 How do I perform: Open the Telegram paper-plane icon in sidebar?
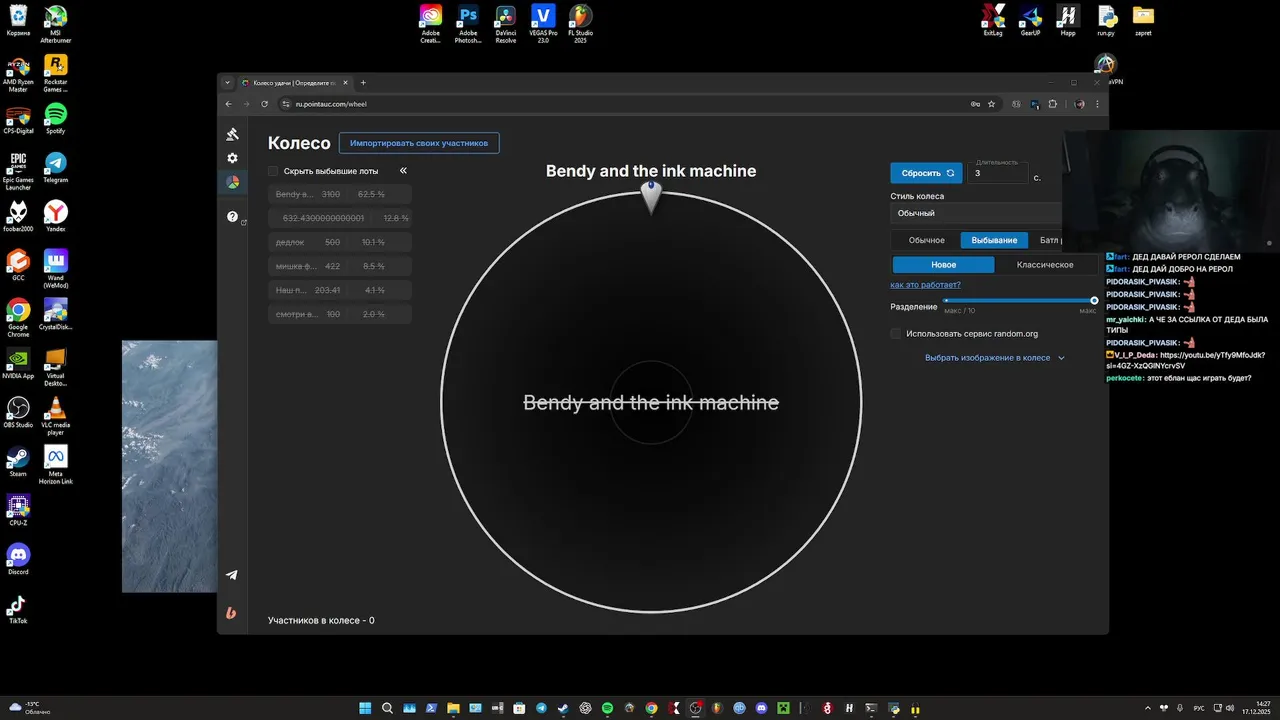(232, 575)
